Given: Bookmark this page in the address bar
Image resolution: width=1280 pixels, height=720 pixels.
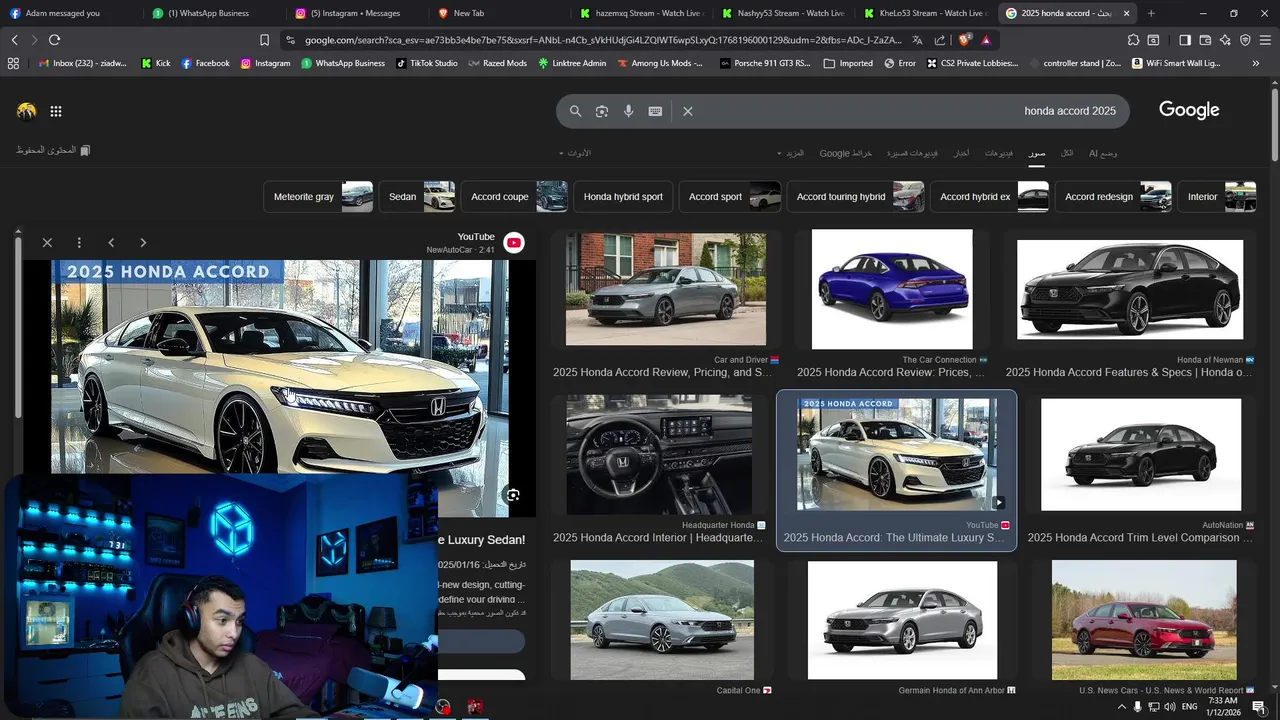Looking at the screenshot, I should 264,40.
